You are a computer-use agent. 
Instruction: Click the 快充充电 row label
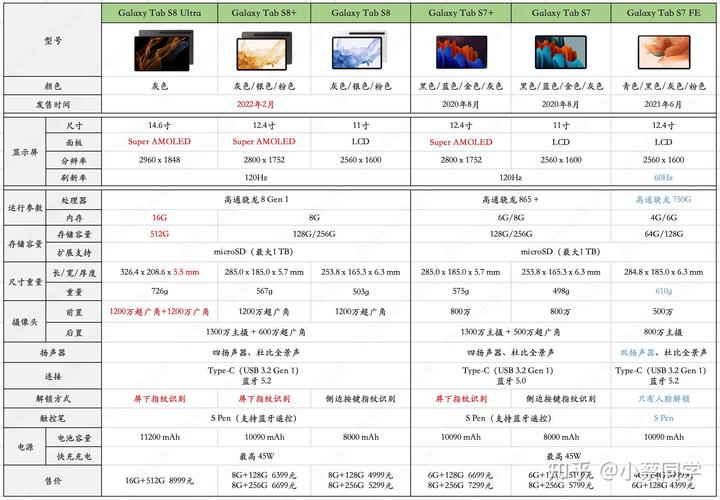coord(73,456)
